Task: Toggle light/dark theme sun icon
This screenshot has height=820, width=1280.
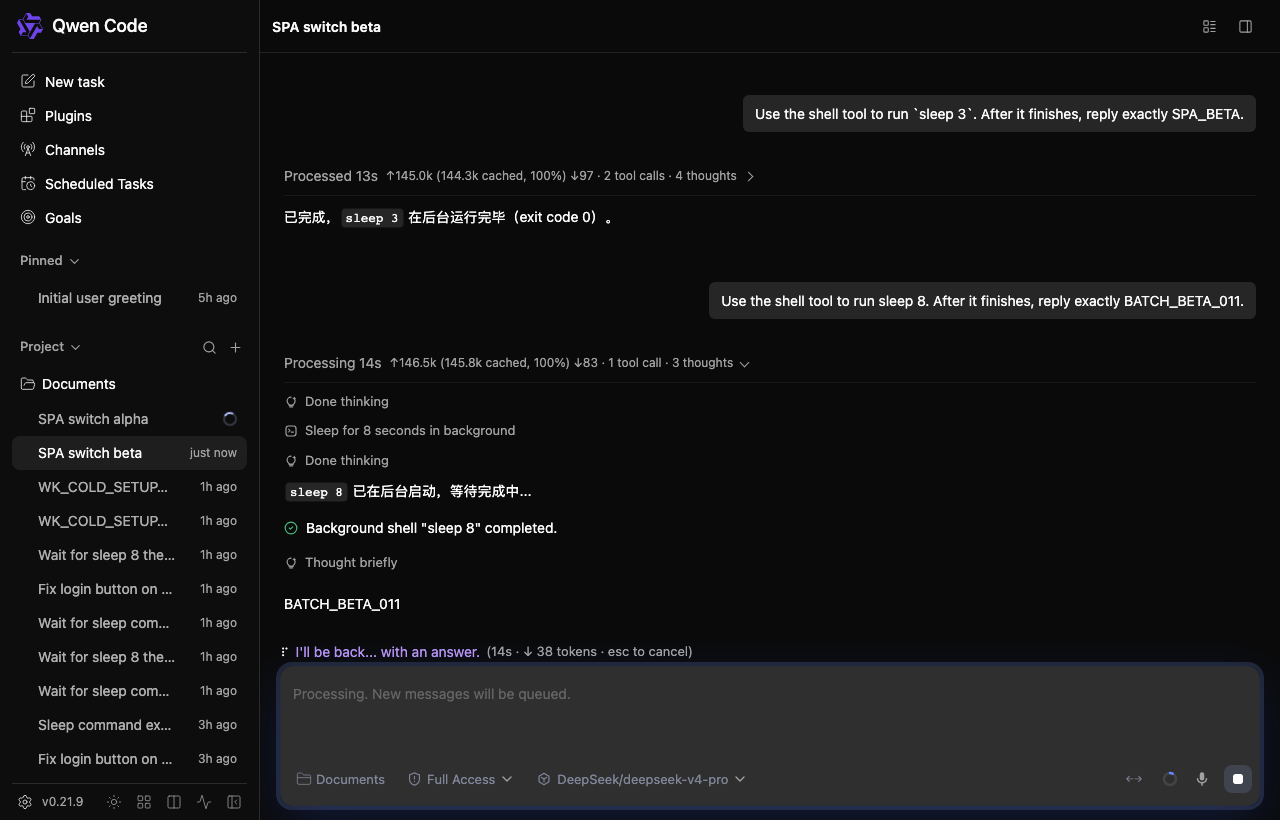Action: coord(114,802)
